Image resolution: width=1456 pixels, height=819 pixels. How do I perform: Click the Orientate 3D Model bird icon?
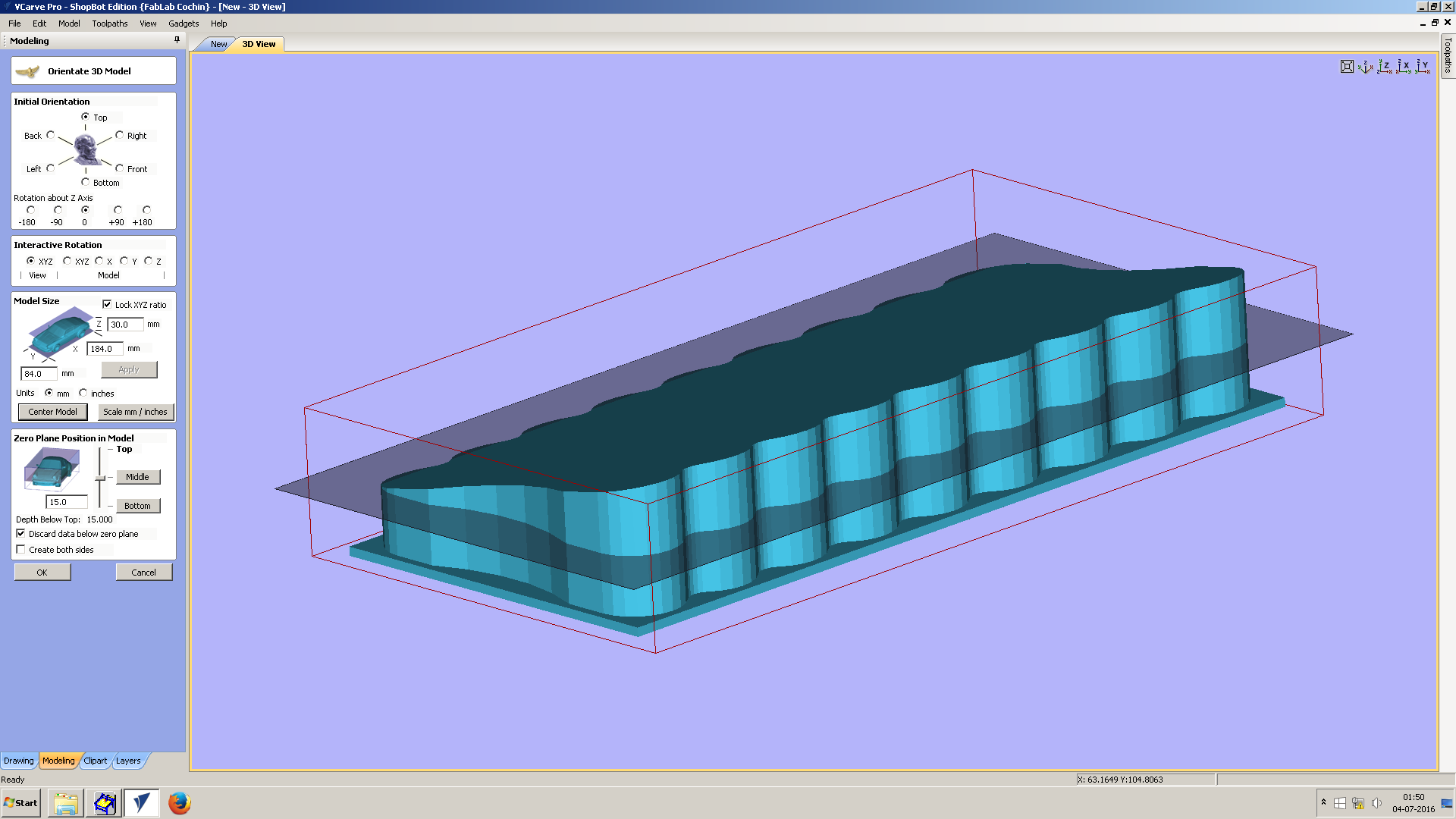pos(28,71)
